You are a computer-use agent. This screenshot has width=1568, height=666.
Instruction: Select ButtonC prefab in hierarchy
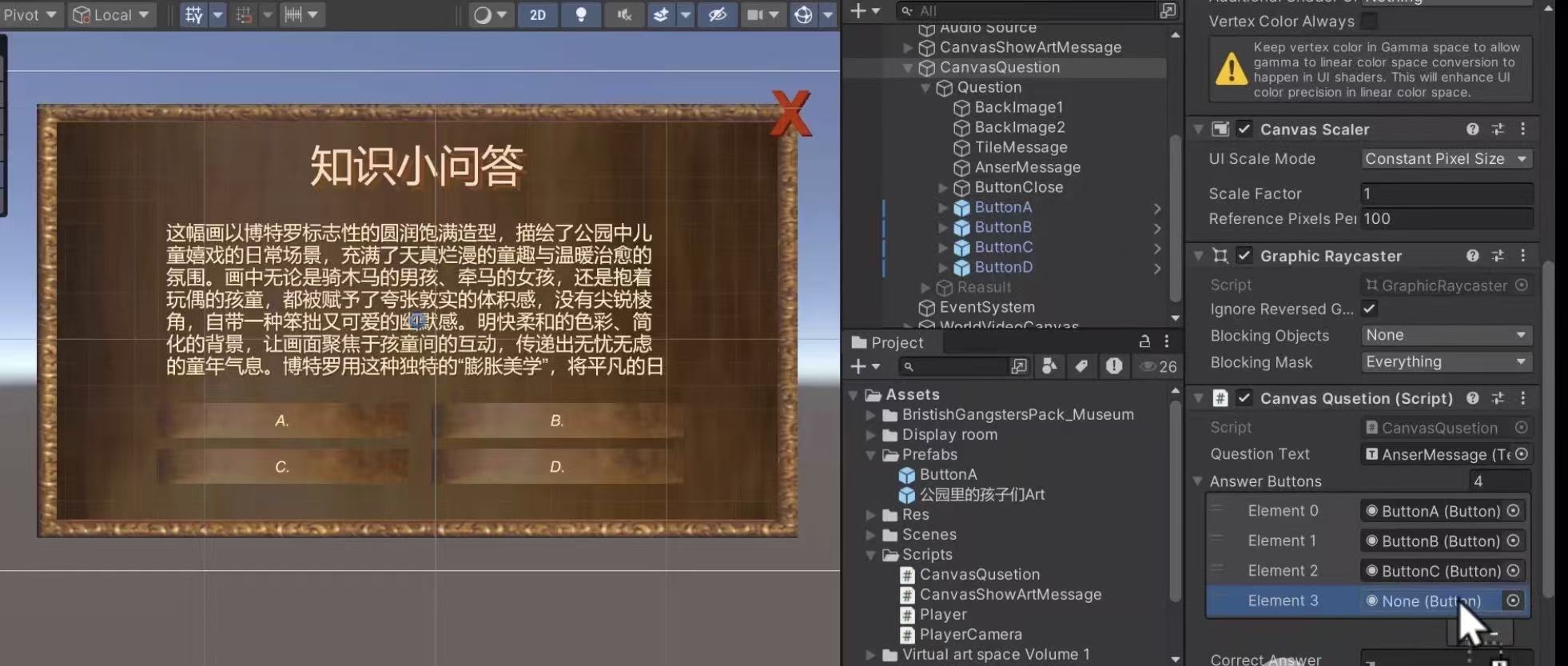[1004, 247]
